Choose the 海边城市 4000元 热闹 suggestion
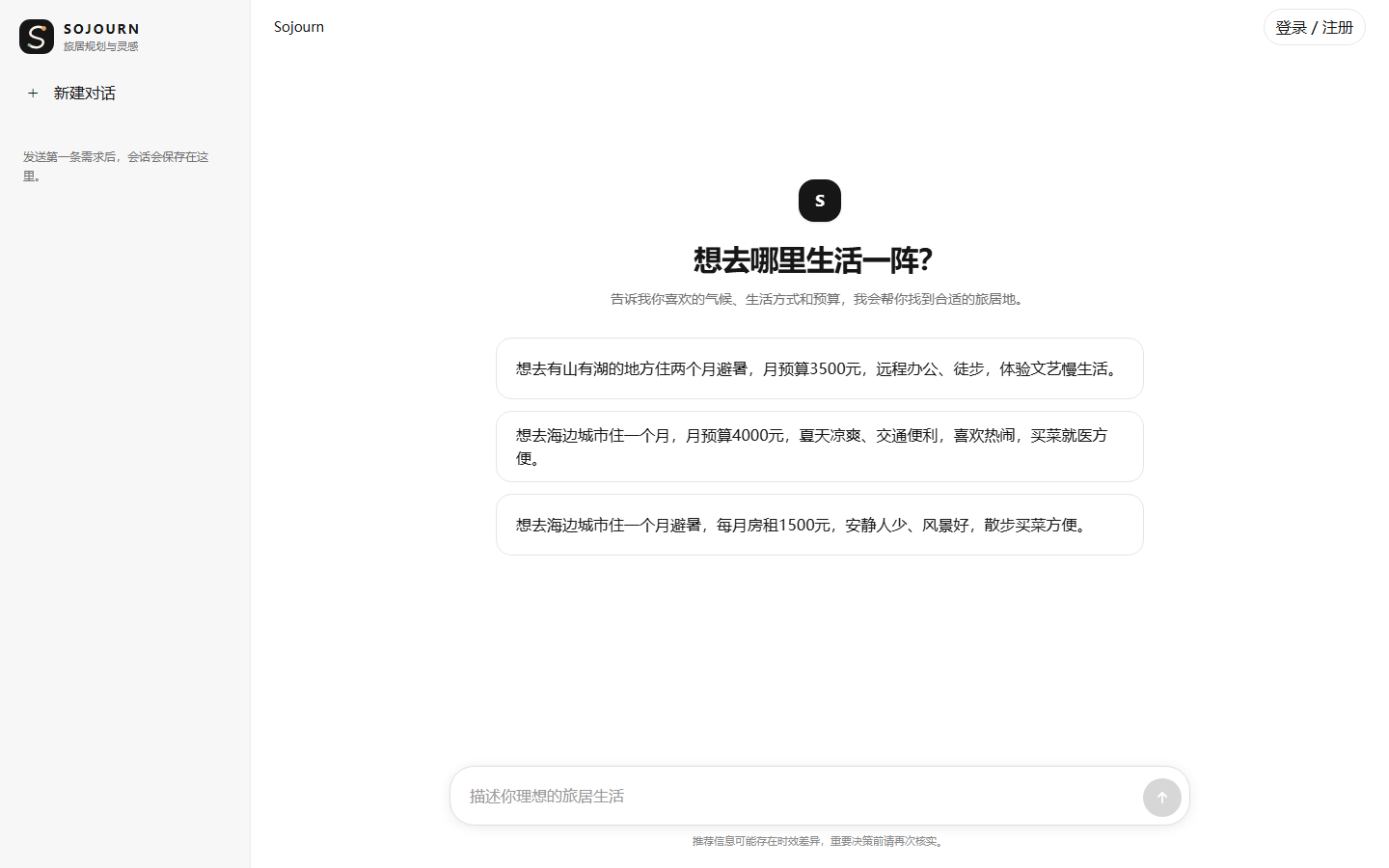 (820, 447)
